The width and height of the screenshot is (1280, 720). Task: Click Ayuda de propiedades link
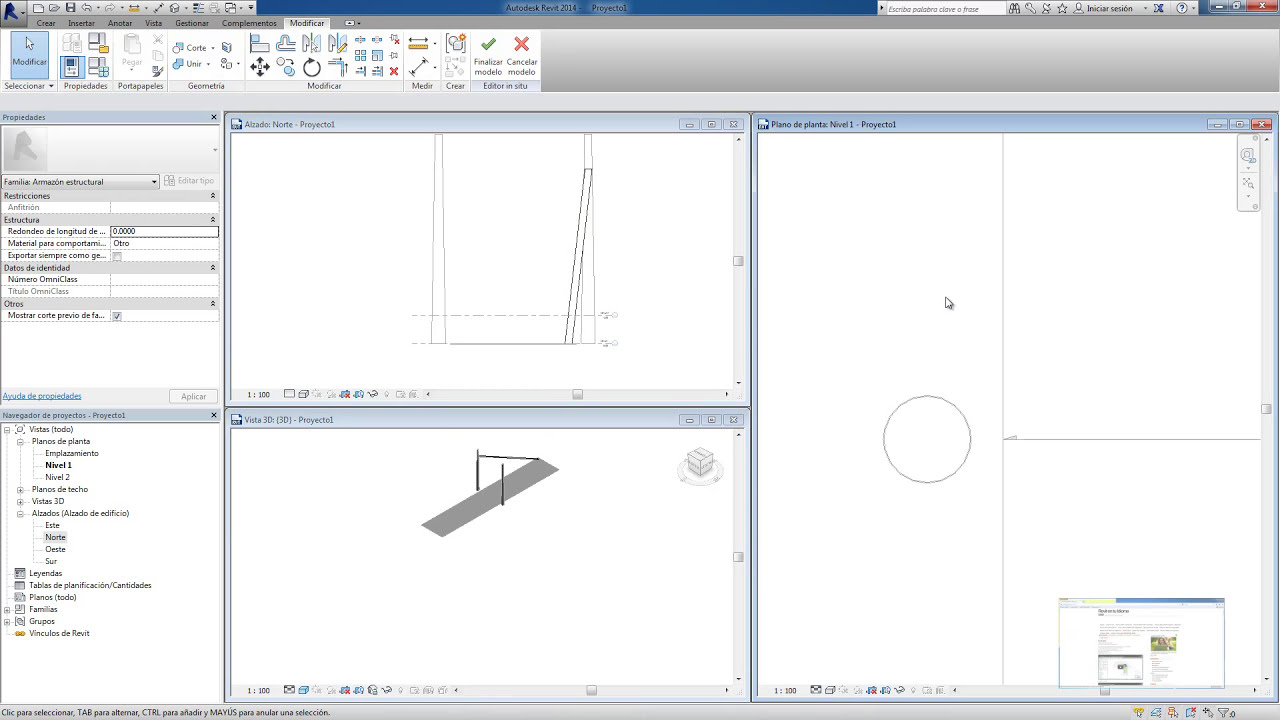[x=42, y=396]
